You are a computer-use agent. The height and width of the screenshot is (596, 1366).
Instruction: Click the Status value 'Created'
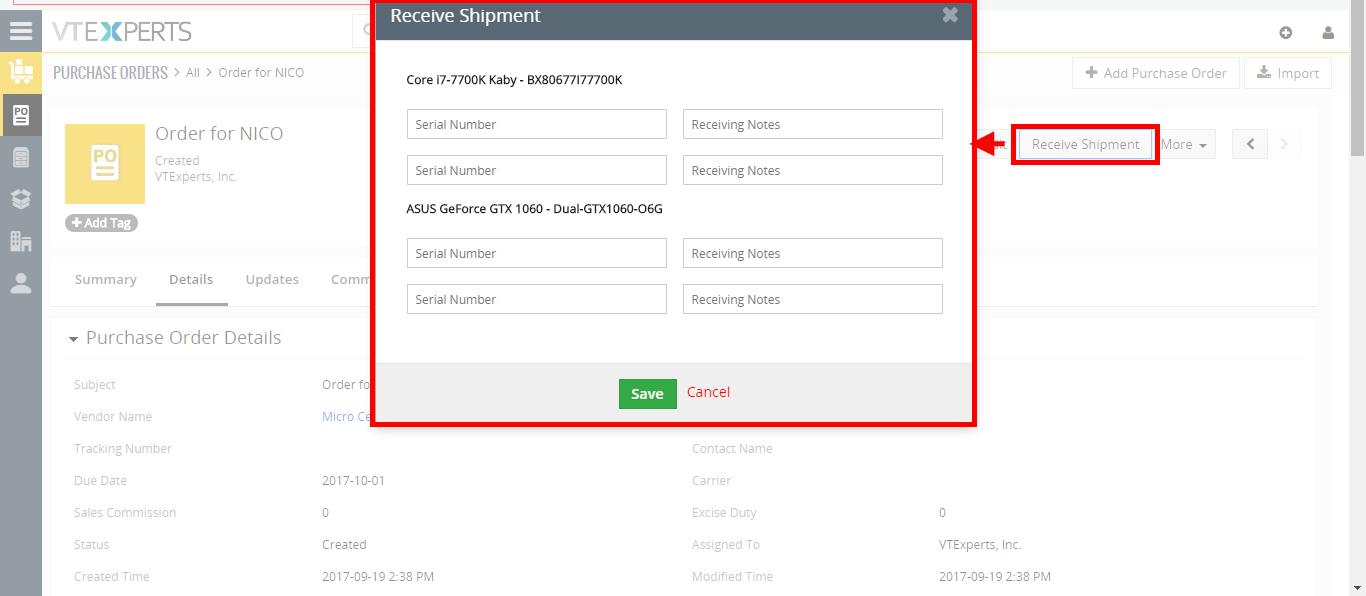pos(344,545)
